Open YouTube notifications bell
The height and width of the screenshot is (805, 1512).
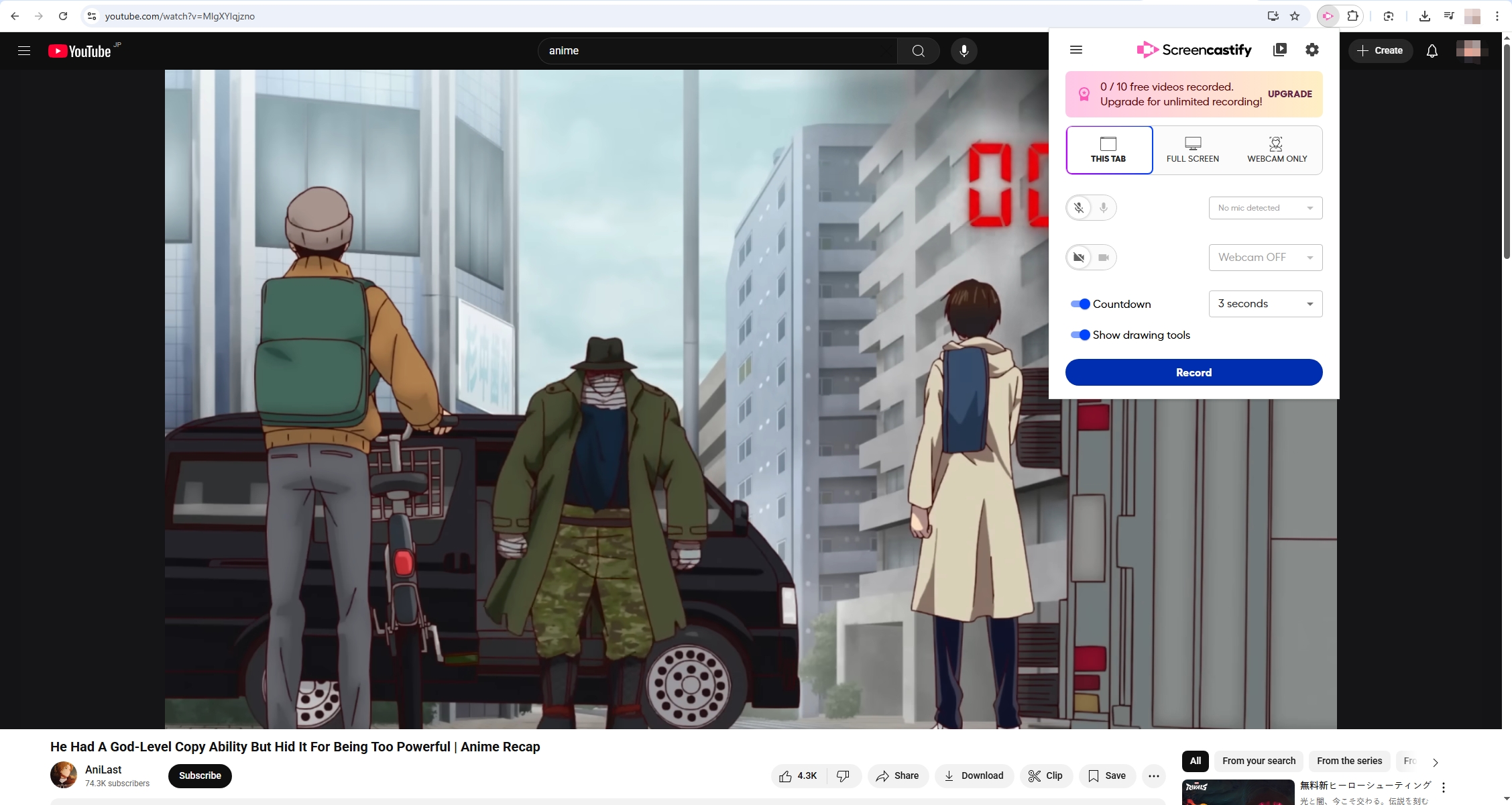(1432, 50)
